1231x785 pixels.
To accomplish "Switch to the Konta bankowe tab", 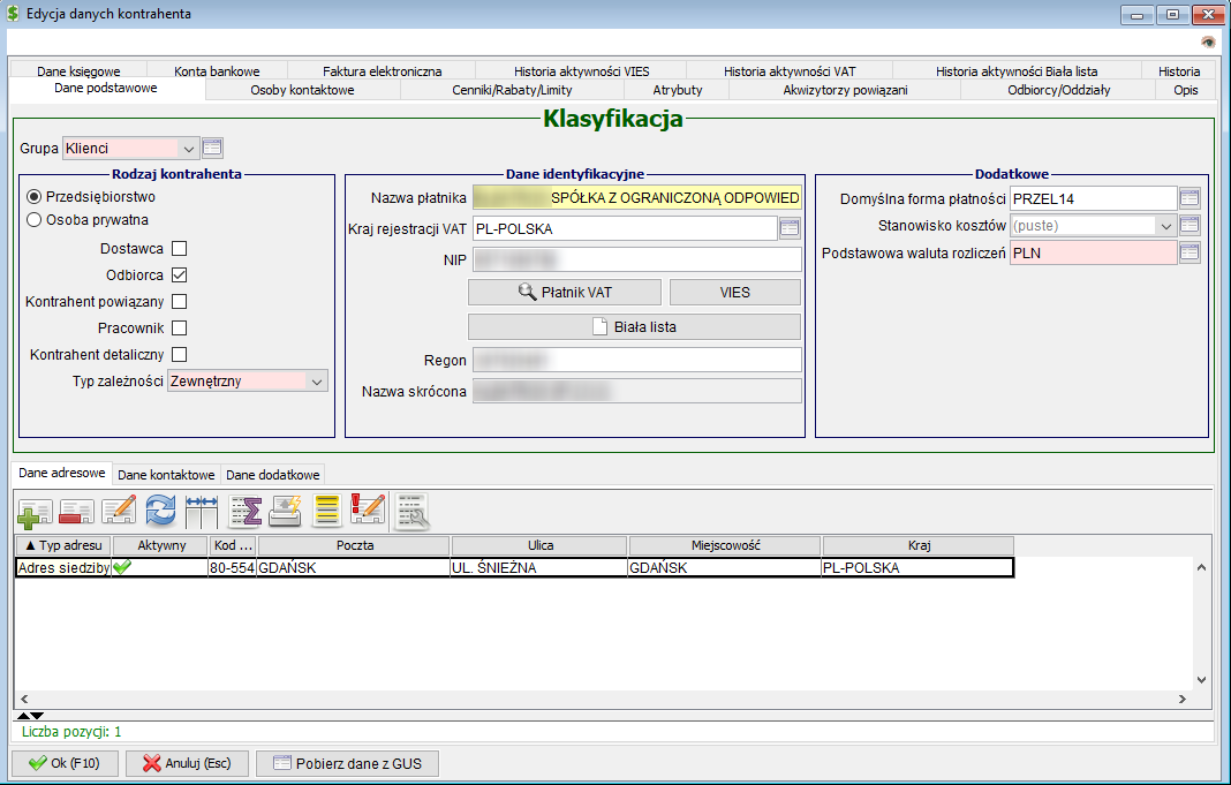I will tap(216, 71).
